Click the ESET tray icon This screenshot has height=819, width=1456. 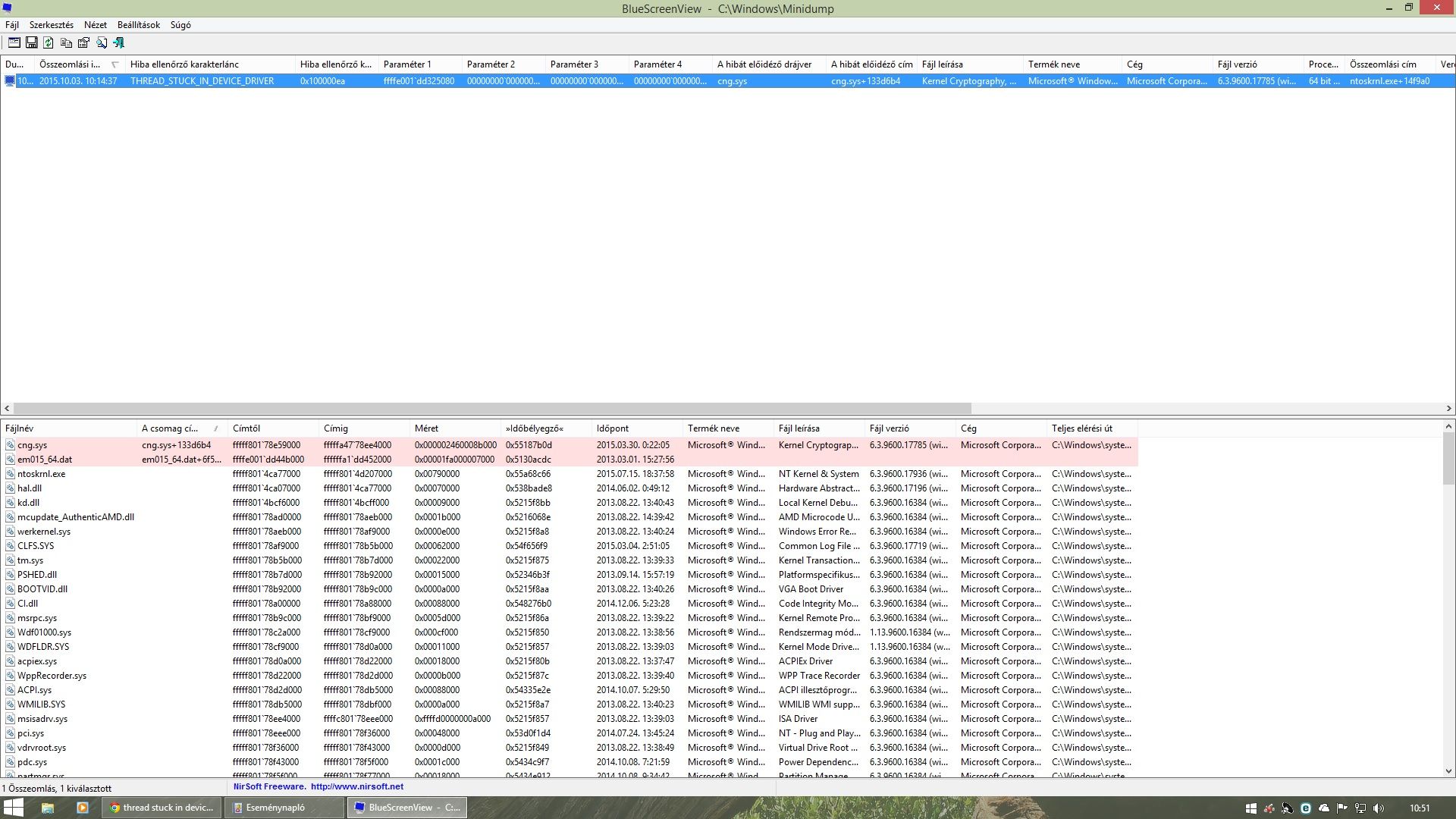tap(1306, 808)
